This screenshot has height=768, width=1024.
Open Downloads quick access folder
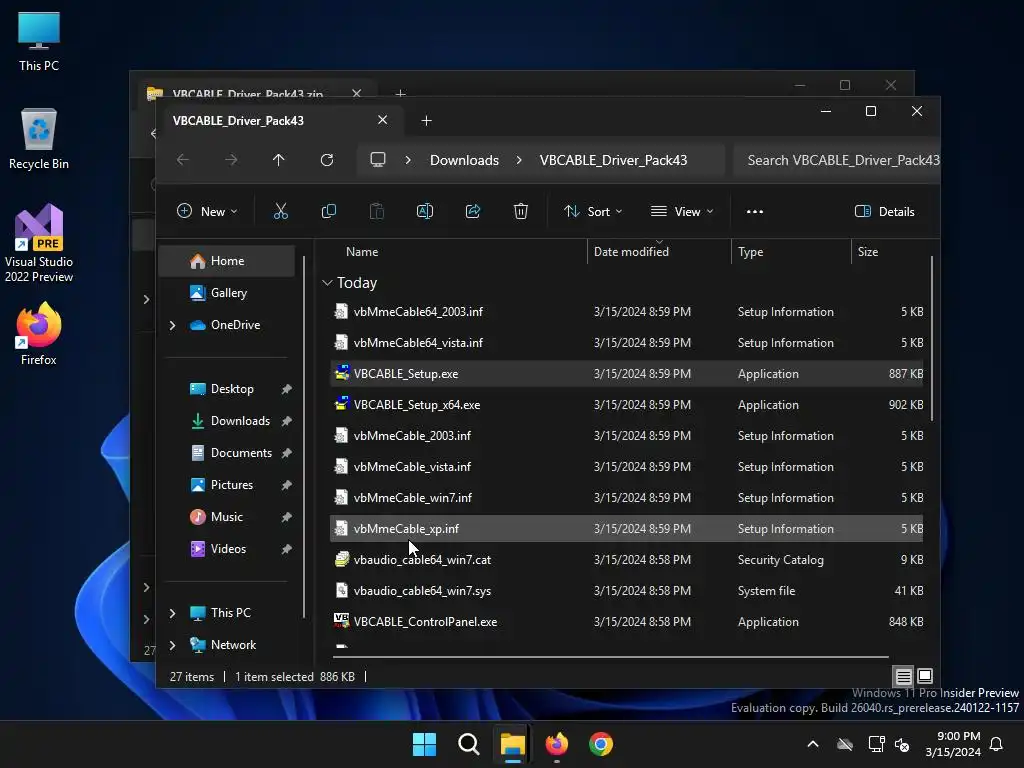point(227,421)
